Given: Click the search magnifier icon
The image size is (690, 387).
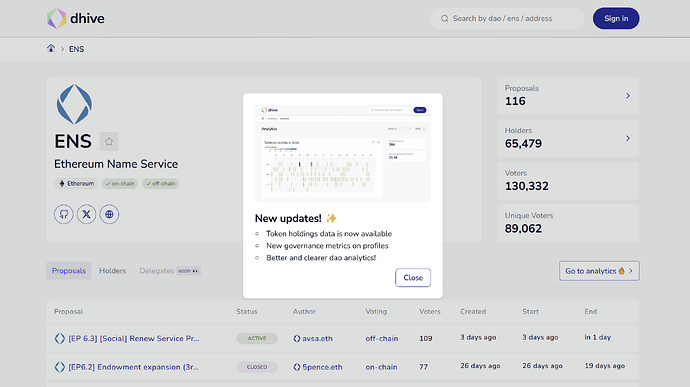Looking at the screenshot, I should tap(444, 18).
